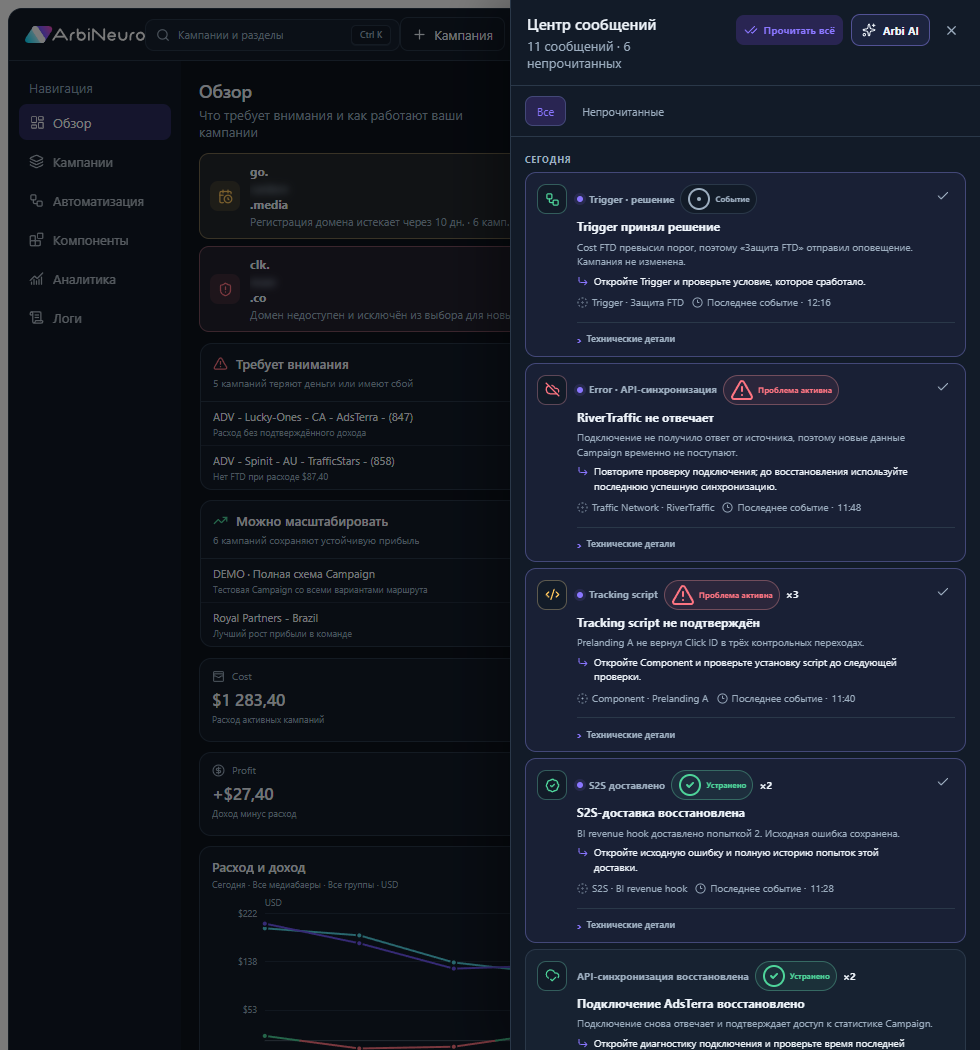The width and height of the screenshot is (980, 1050).
Task: Click the S2S-доставка восстановлена message icon
Action: pos(552,785)
